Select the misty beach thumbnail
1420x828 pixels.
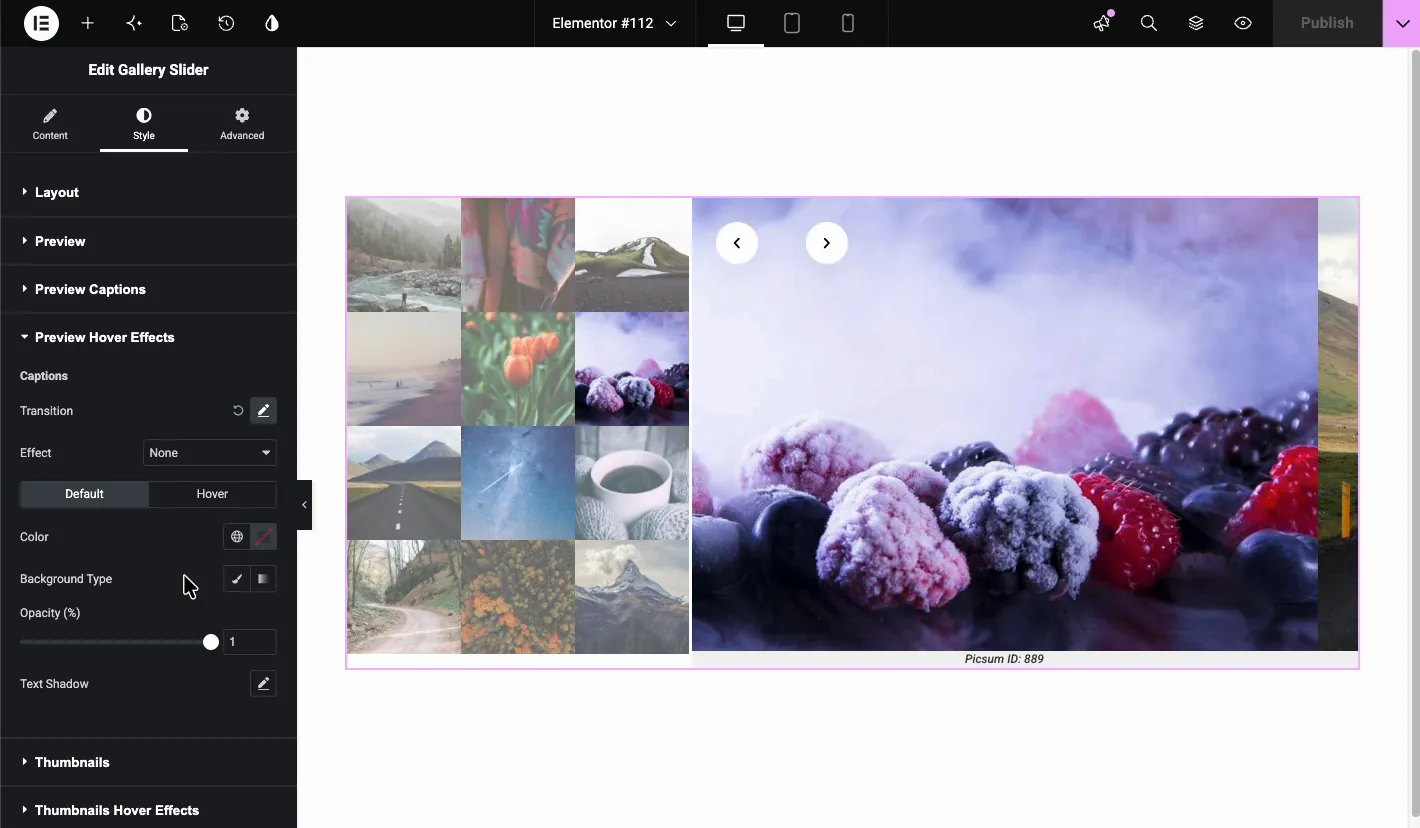[404, 369]
